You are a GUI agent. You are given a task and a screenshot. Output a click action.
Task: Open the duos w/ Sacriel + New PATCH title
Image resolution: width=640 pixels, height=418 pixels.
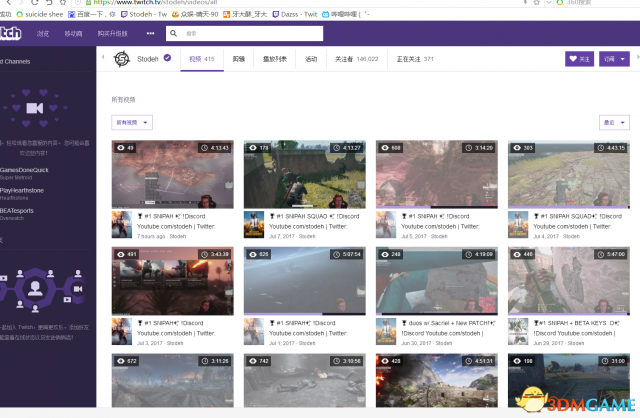448,328
